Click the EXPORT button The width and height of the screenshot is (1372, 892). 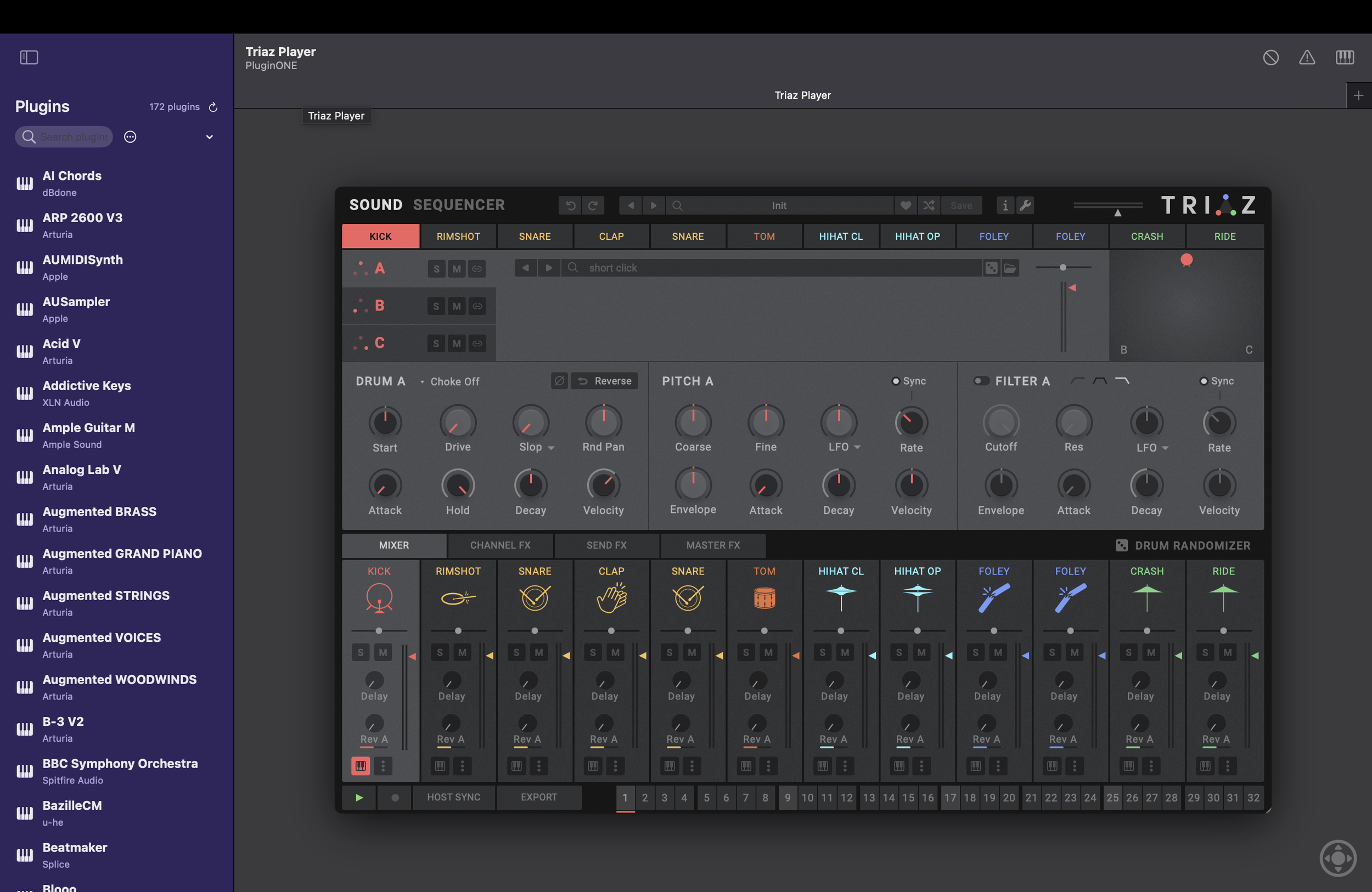tap(539, 798)
